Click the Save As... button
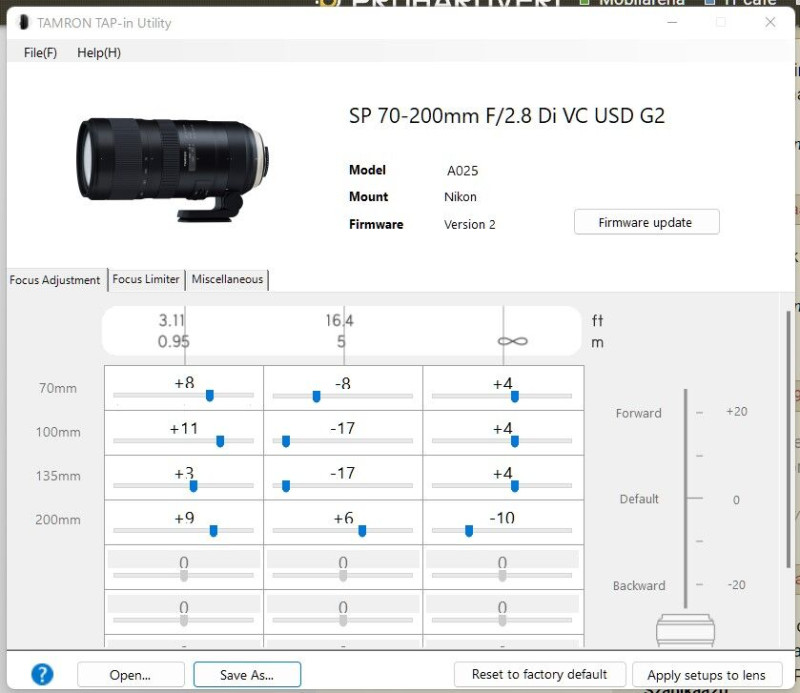This screenshot has width=800, height=693. tap(247, 675)
